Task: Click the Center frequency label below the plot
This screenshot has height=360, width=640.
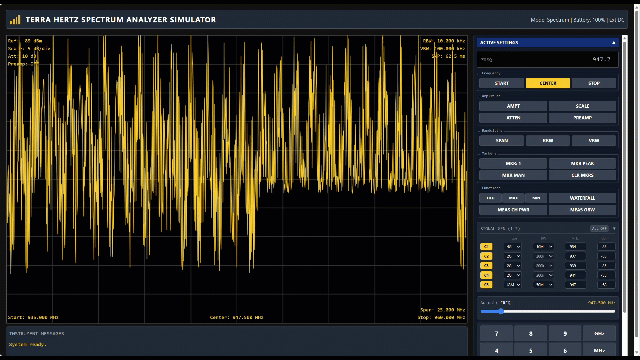Action: pyautogui.click(x=236, y=317)
